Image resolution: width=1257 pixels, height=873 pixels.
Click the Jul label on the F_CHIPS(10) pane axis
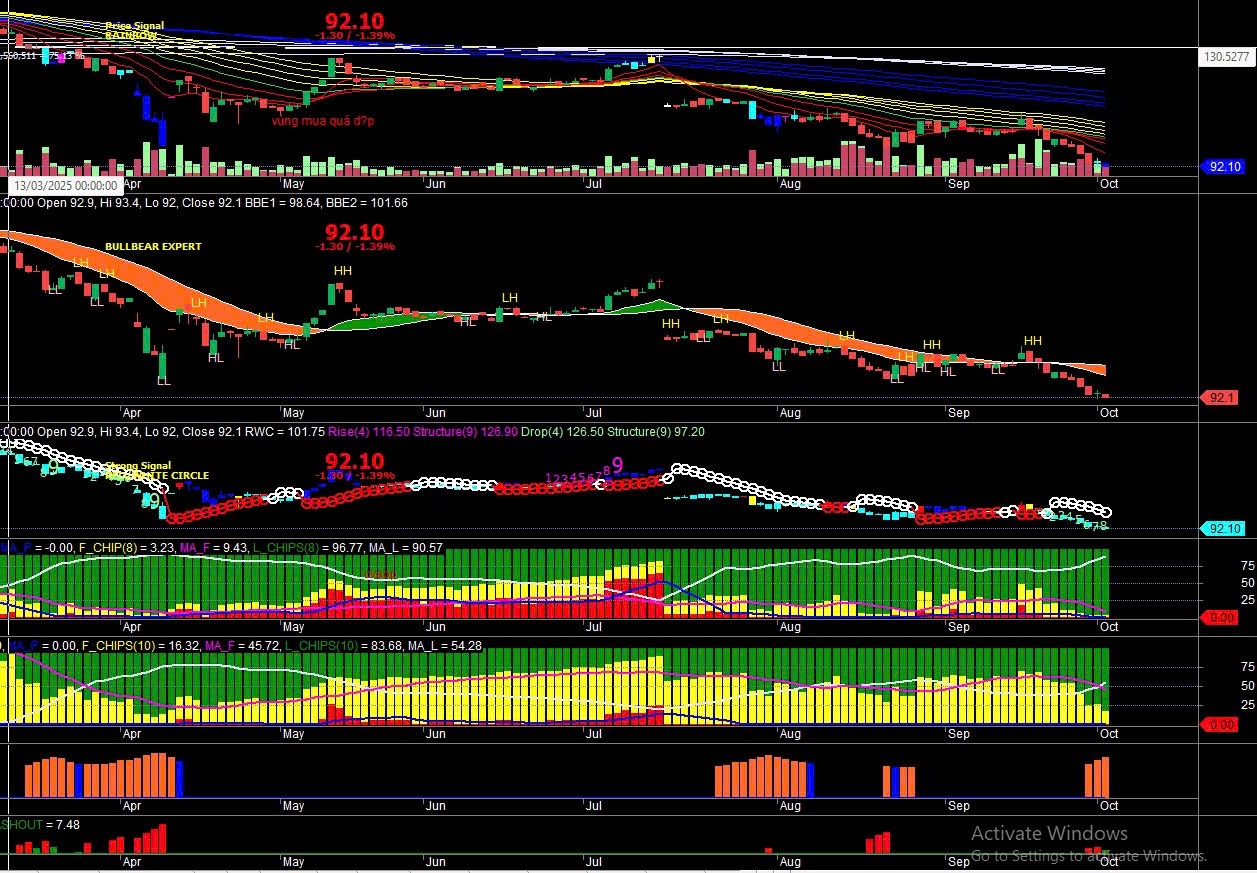pyautogui.click(x=594, y=733)
